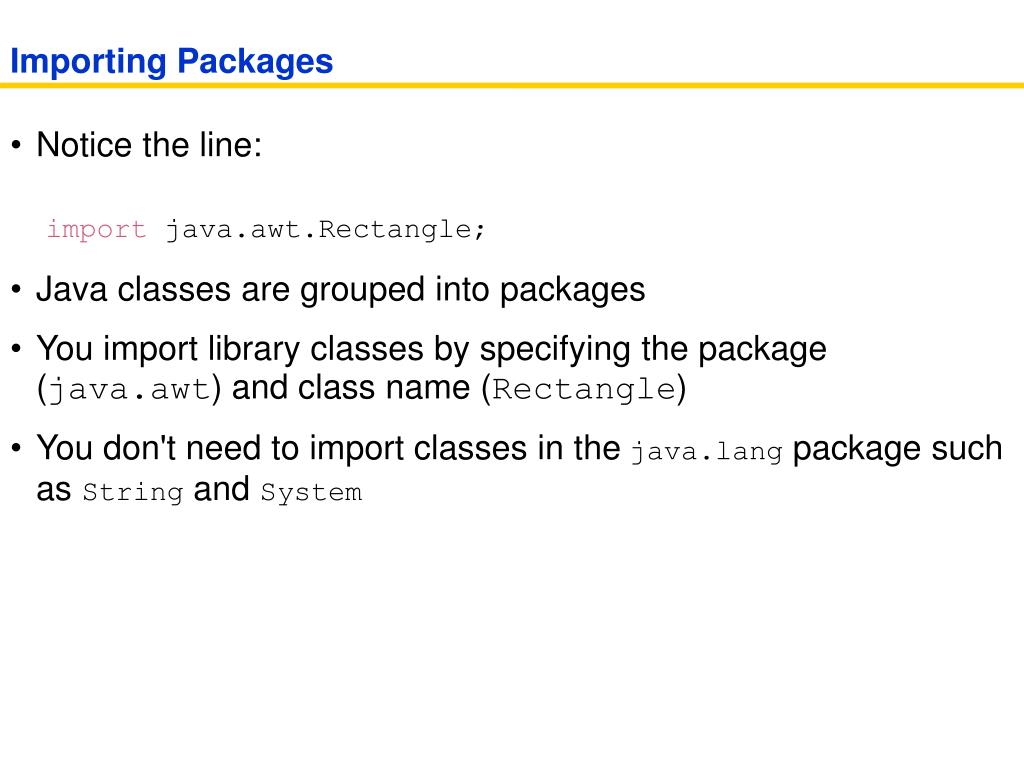Click the monospace 'System' word
Image resolution: width=1024 pixels, height=768 pixels.
point(311,492)
